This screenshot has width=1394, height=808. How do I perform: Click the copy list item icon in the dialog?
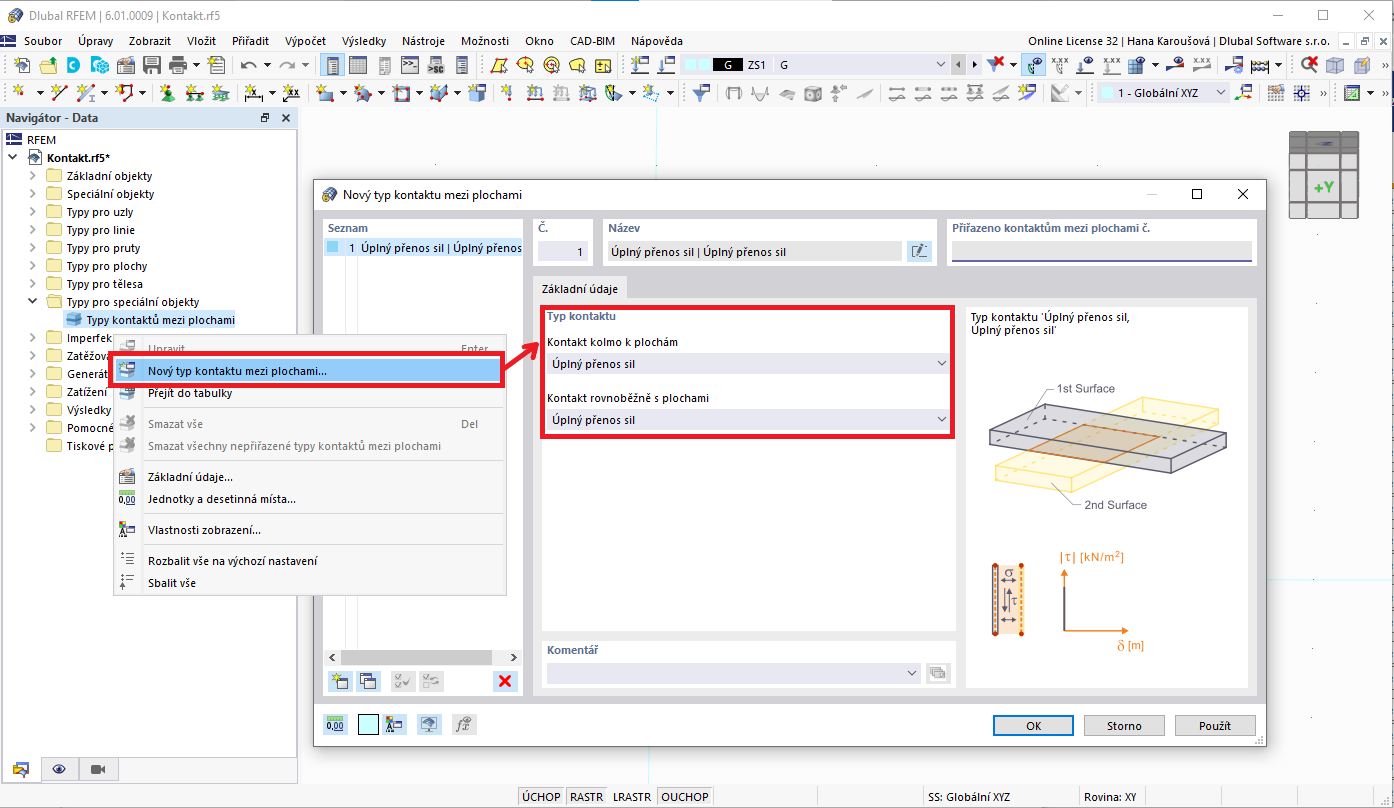[x=368, y=681]
